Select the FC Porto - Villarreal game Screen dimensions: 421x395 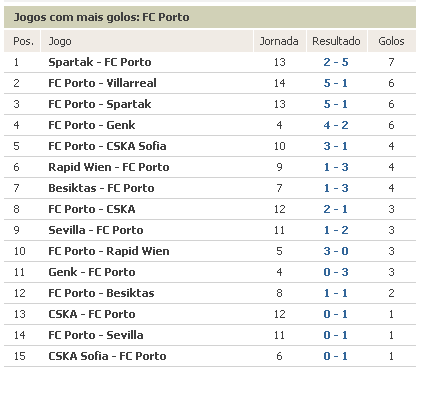102,83
